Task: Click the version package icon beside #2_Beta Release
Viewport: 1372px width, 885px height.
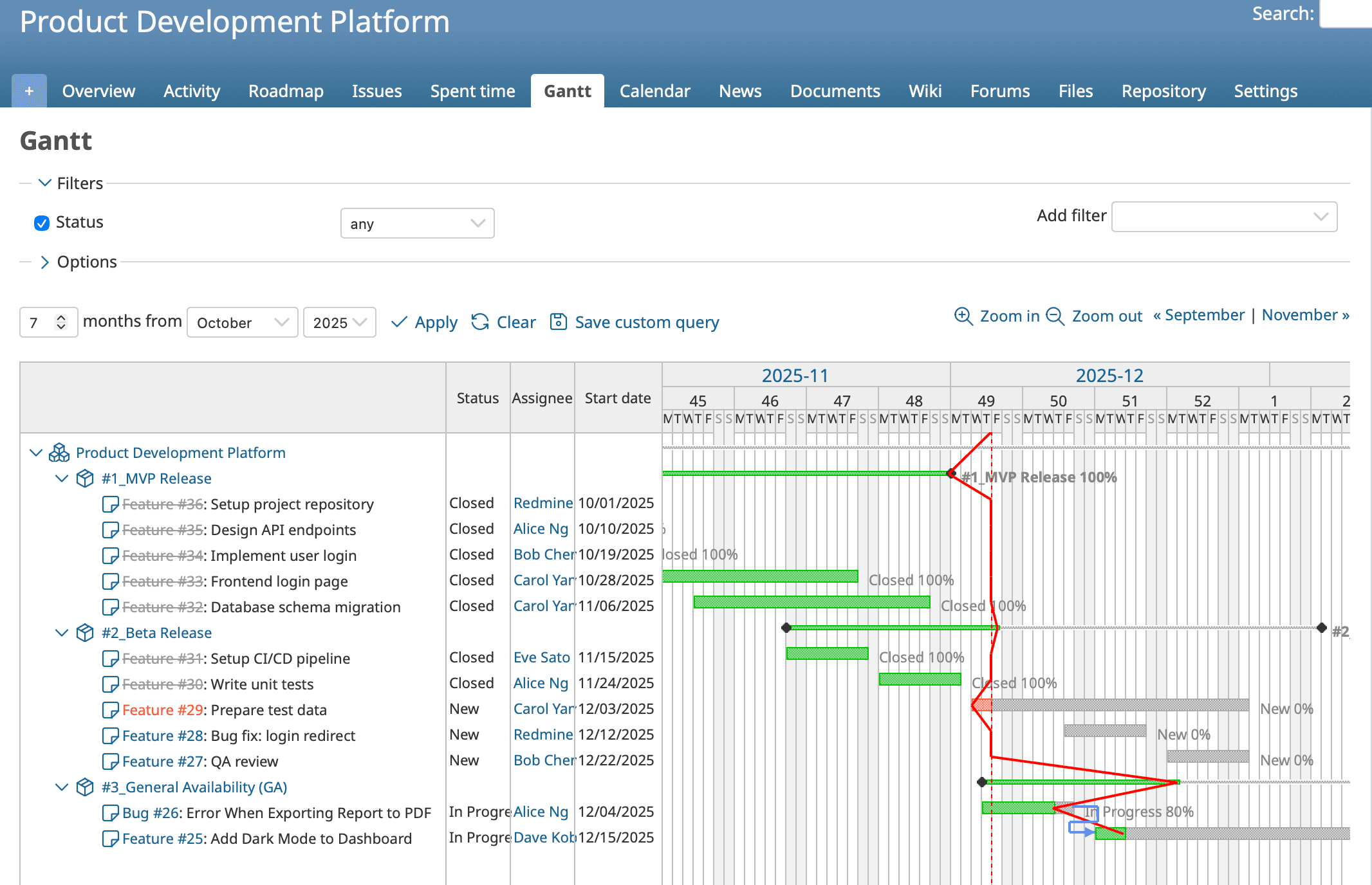Action: click(x=84, y=632)
